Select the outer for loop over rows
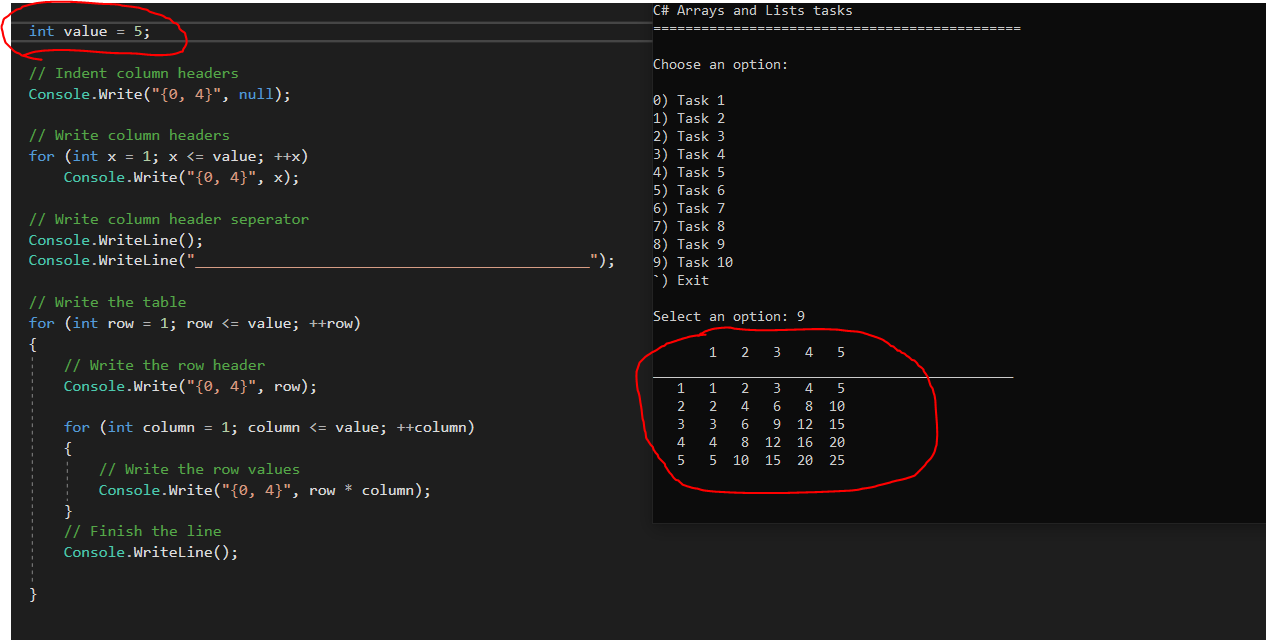The image size is (1266, 640). (195, 322)
